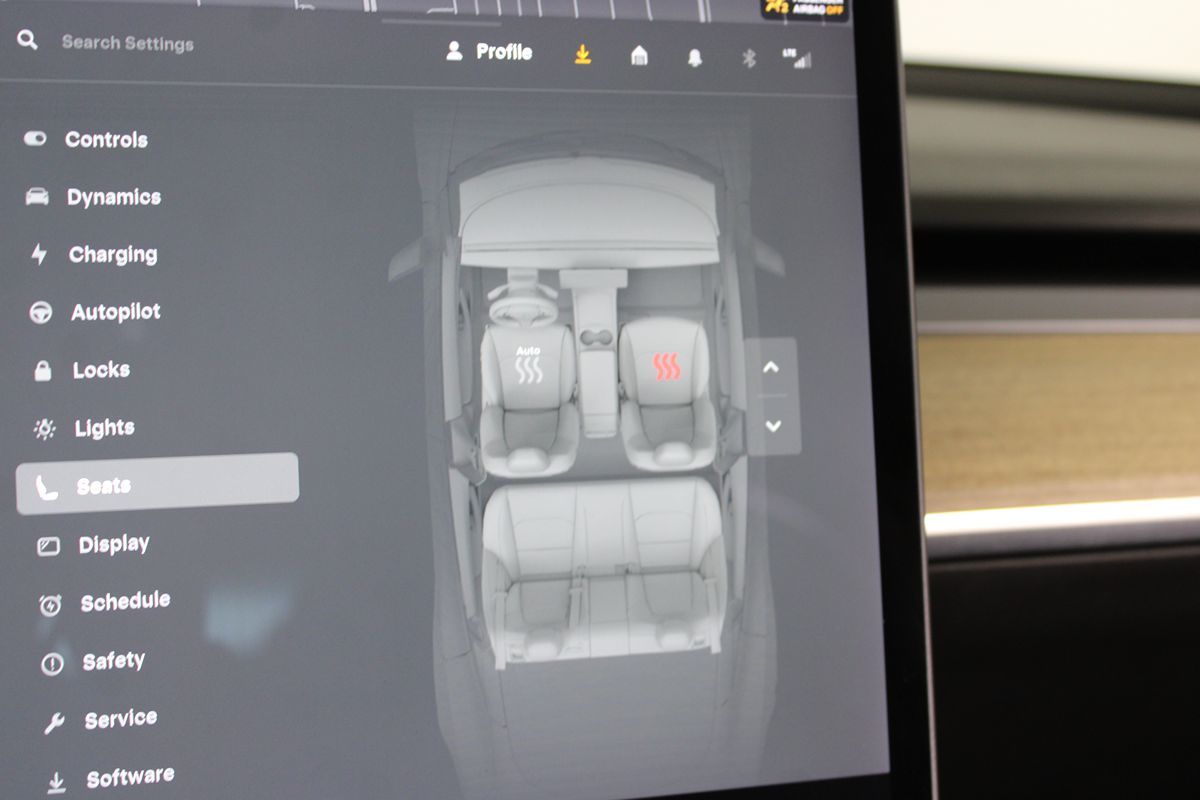The width and height of the screenshot is (1200, 800).
Task: Open the garage door HomeLink icon
Action: tap(639, 56)
